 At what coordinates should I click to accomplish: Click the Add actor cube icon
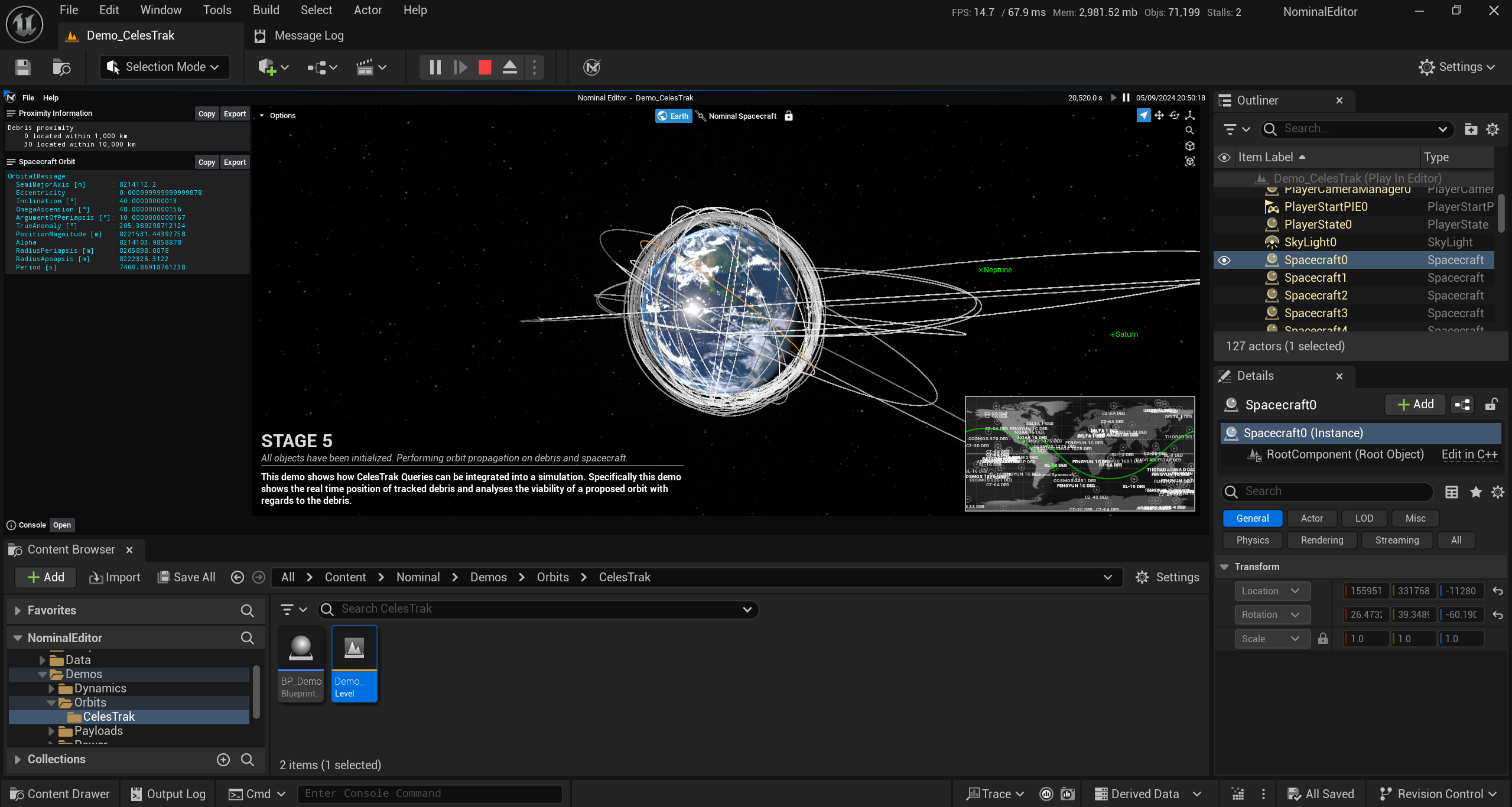(x=267, y=67)
